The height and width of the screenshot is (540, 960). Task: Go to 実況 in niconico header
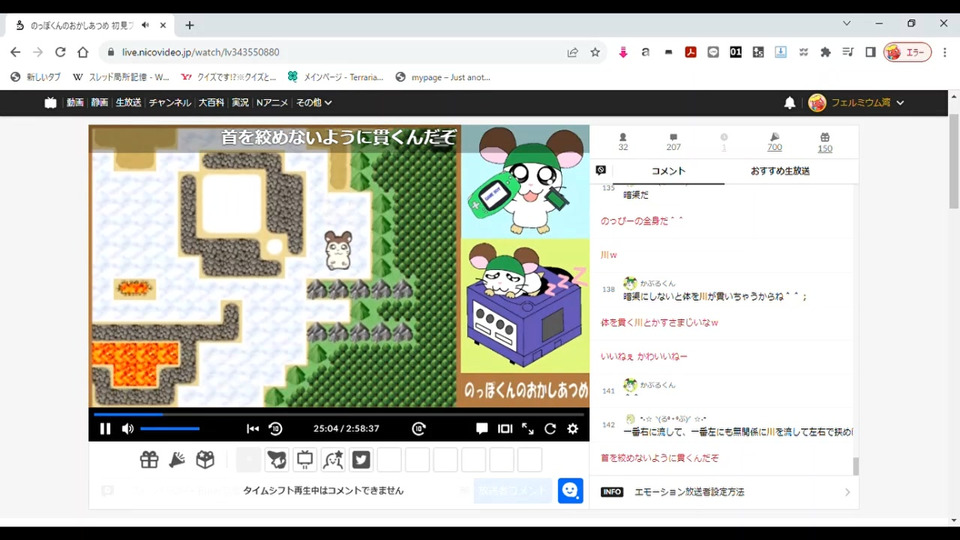click(240, 103)
